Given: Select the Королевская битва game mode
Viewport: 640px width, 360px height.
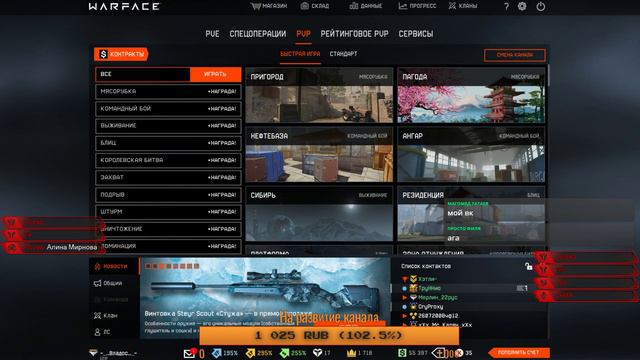Looking at the screenshot, I should click(x=168, y=160).
